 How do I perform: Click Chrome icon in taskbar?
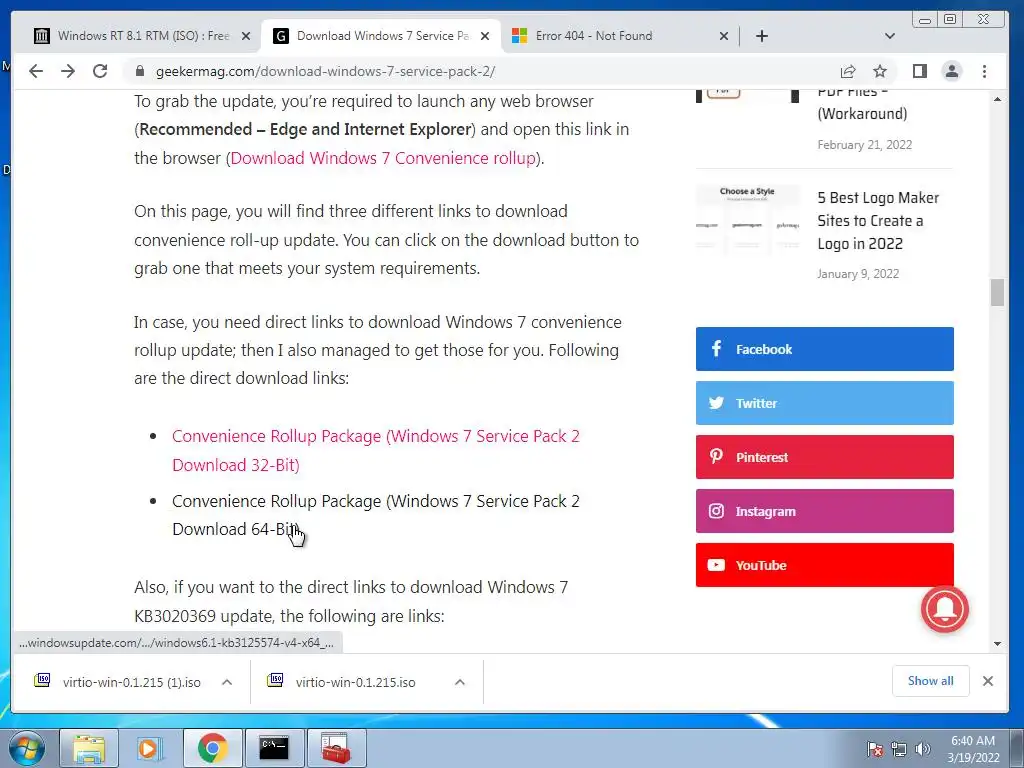pyautogui.click(x=212, y=748)
